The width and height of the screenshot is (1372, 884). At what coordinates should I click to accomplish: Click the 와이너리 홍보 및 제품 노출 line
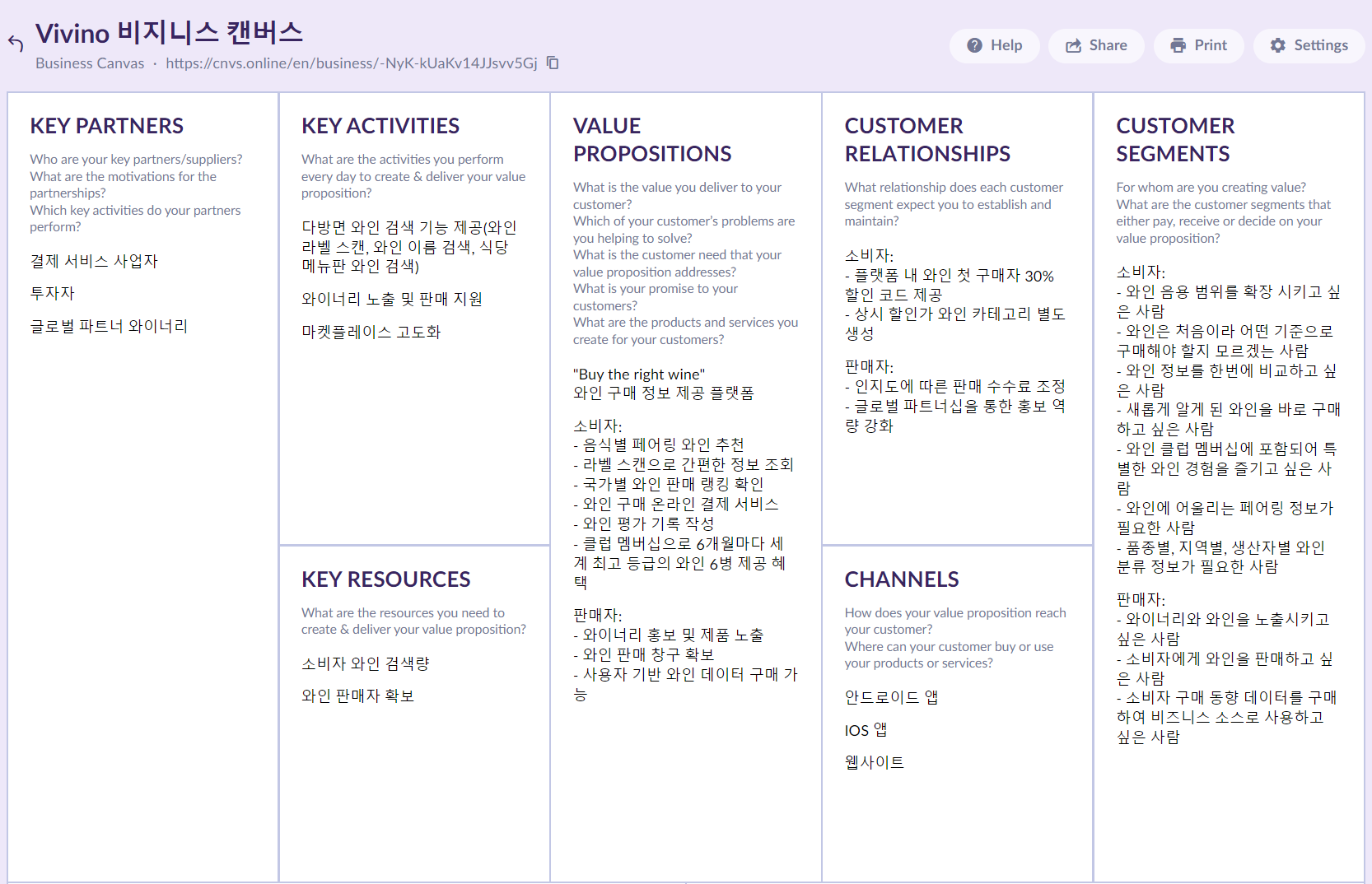(669, 635)
